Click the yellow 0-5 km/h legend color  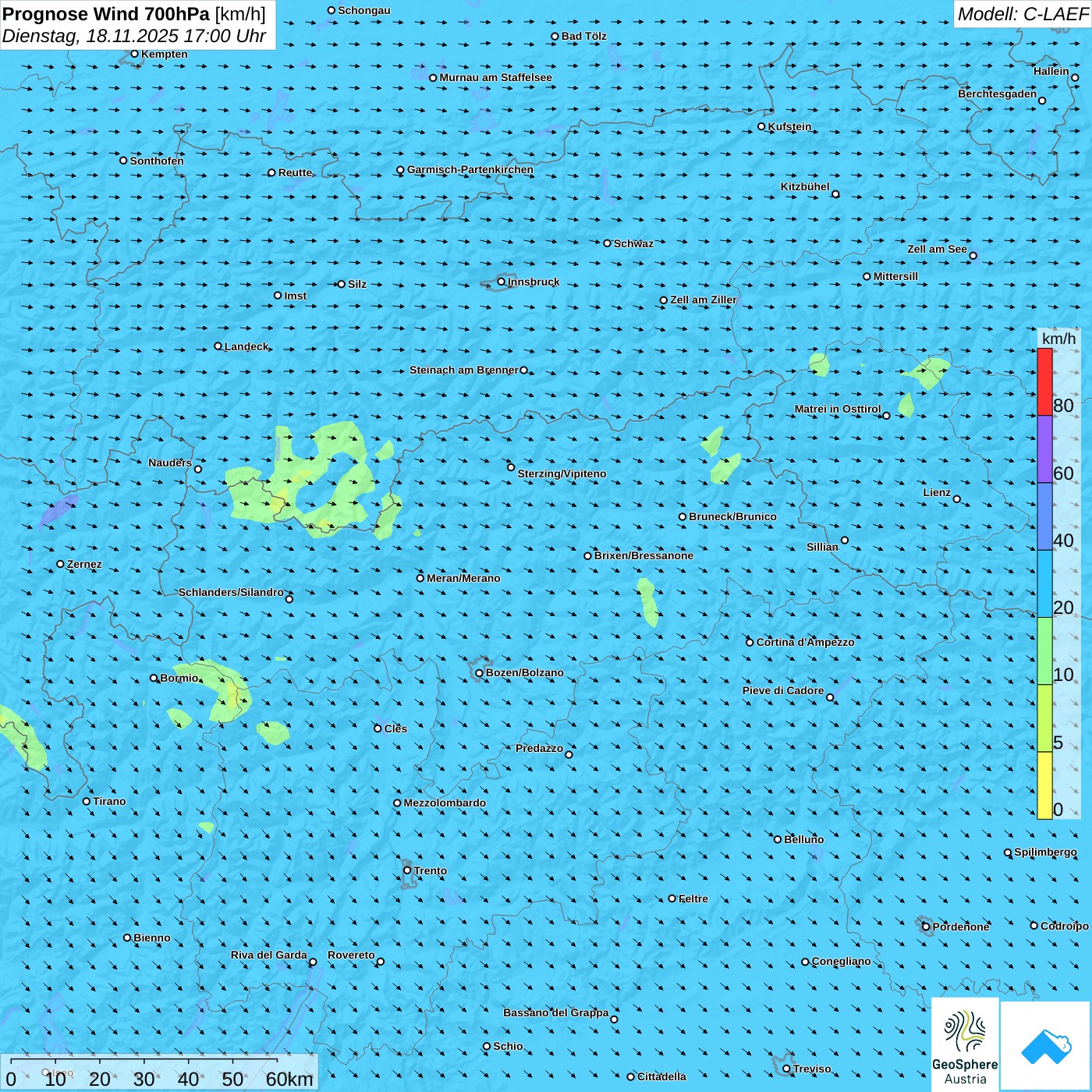pos(1044,785)
